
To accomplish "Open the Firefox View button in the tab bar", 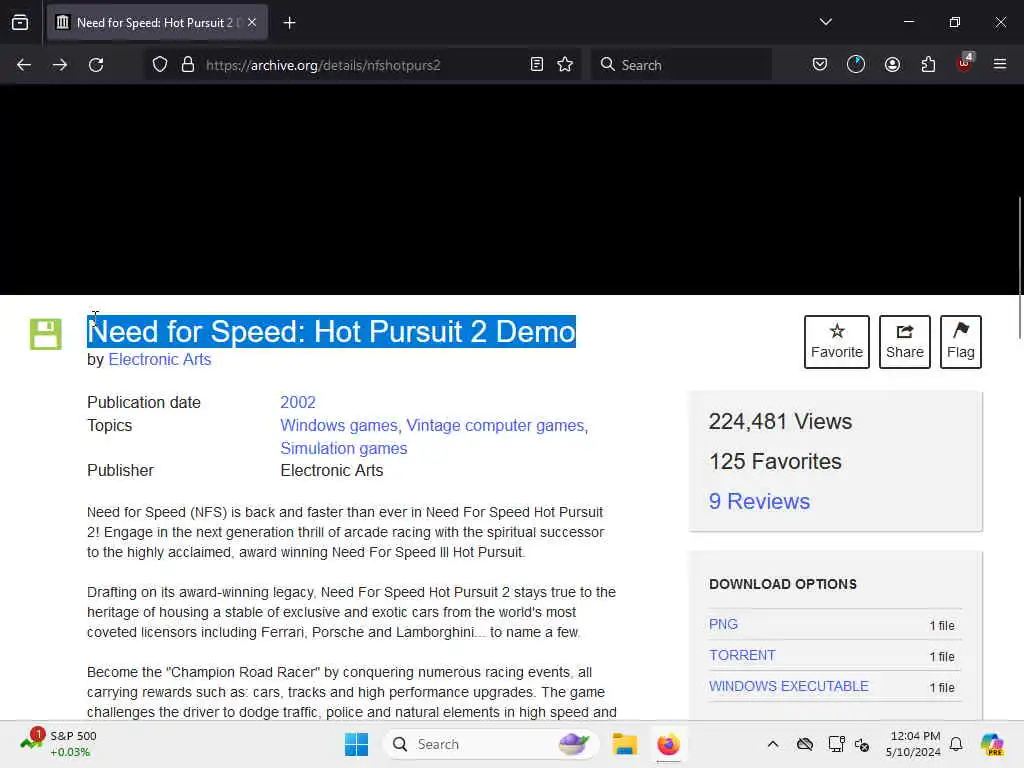I will click(20, 23).
